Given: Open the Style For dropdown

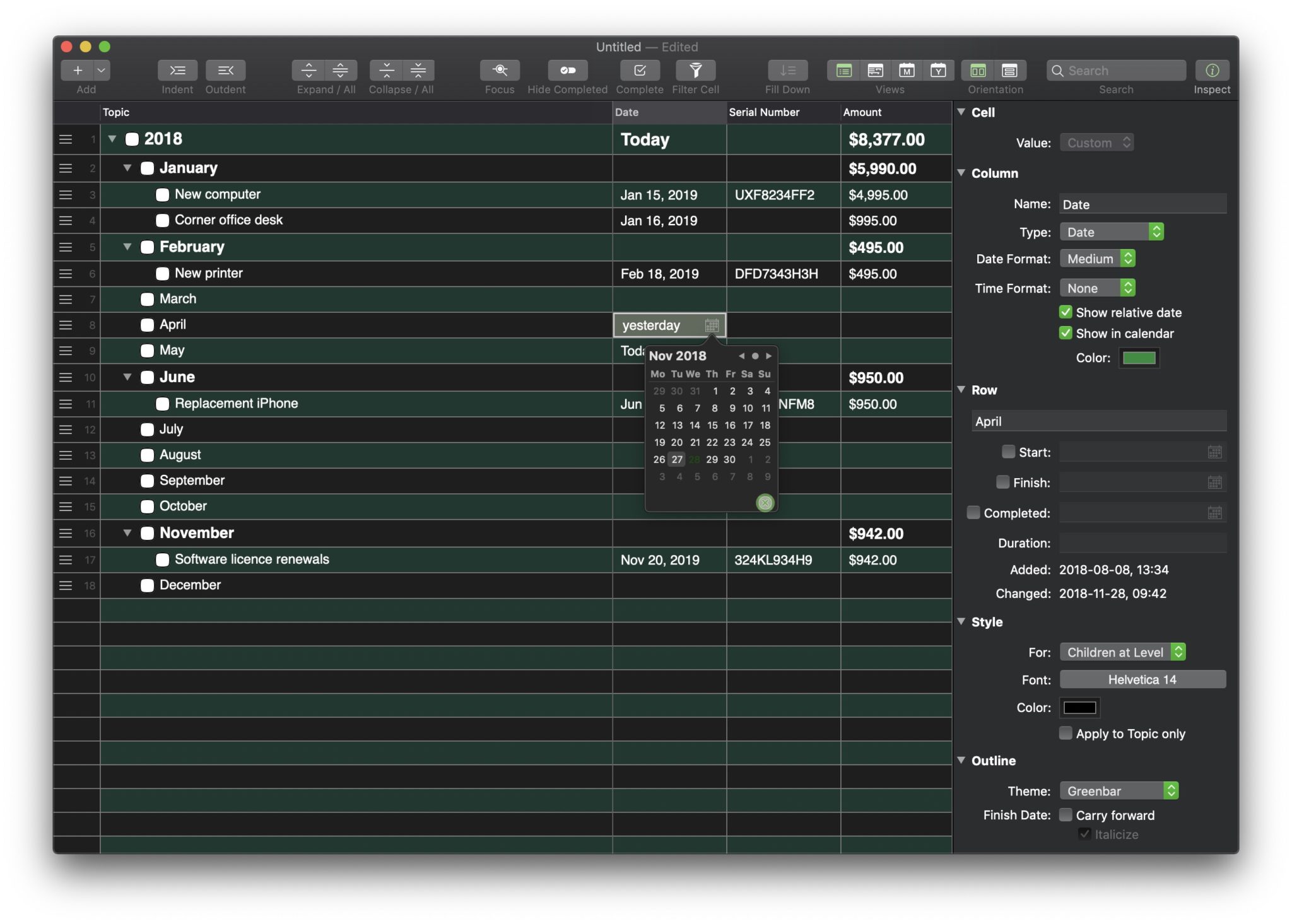Looking at the screenshot, I should (1122, 652).
